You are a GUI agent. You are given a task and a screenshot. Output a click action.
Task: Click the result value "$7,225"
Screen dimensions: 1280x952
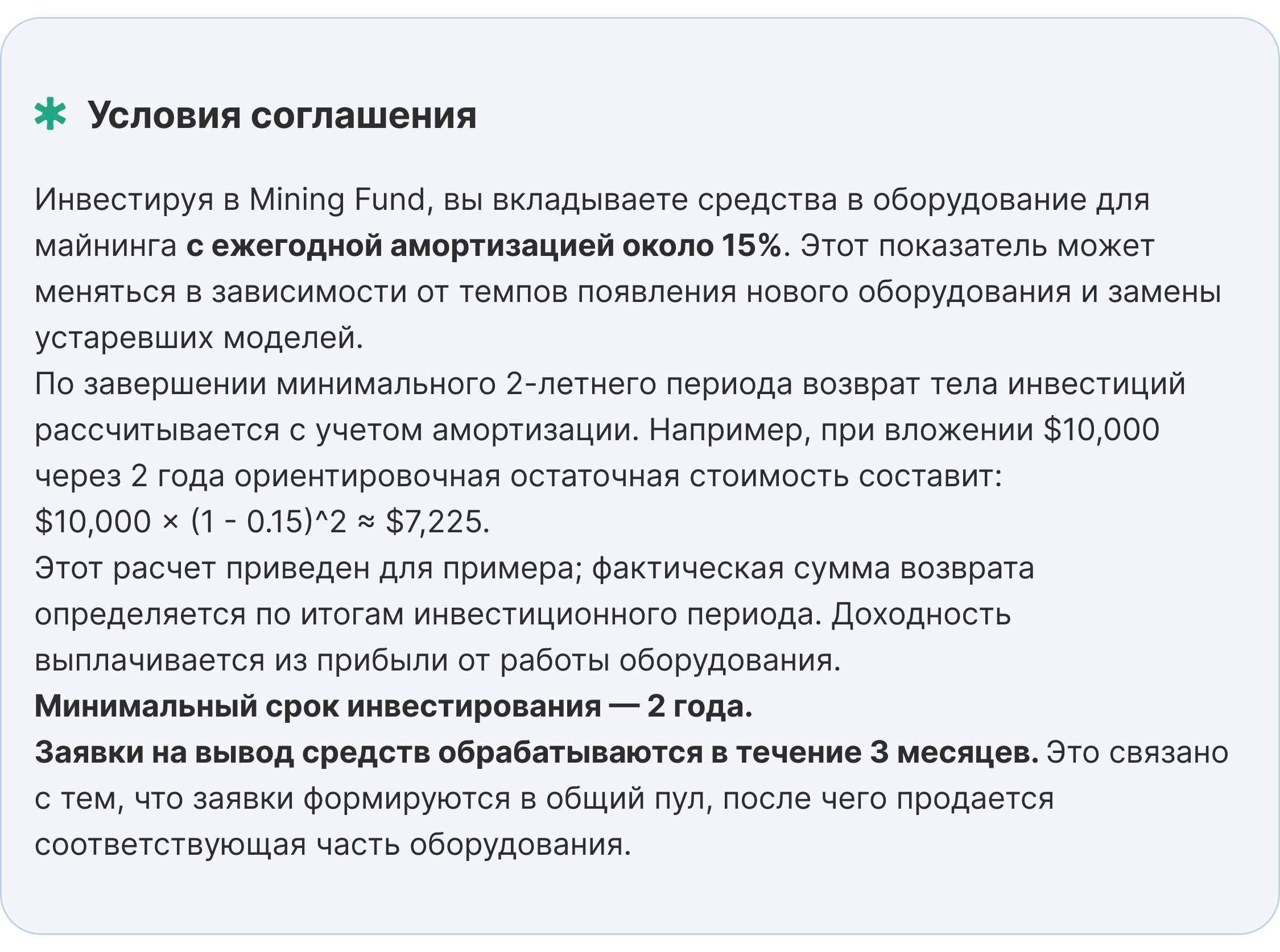pyautogui.click(x=435, y=522)
